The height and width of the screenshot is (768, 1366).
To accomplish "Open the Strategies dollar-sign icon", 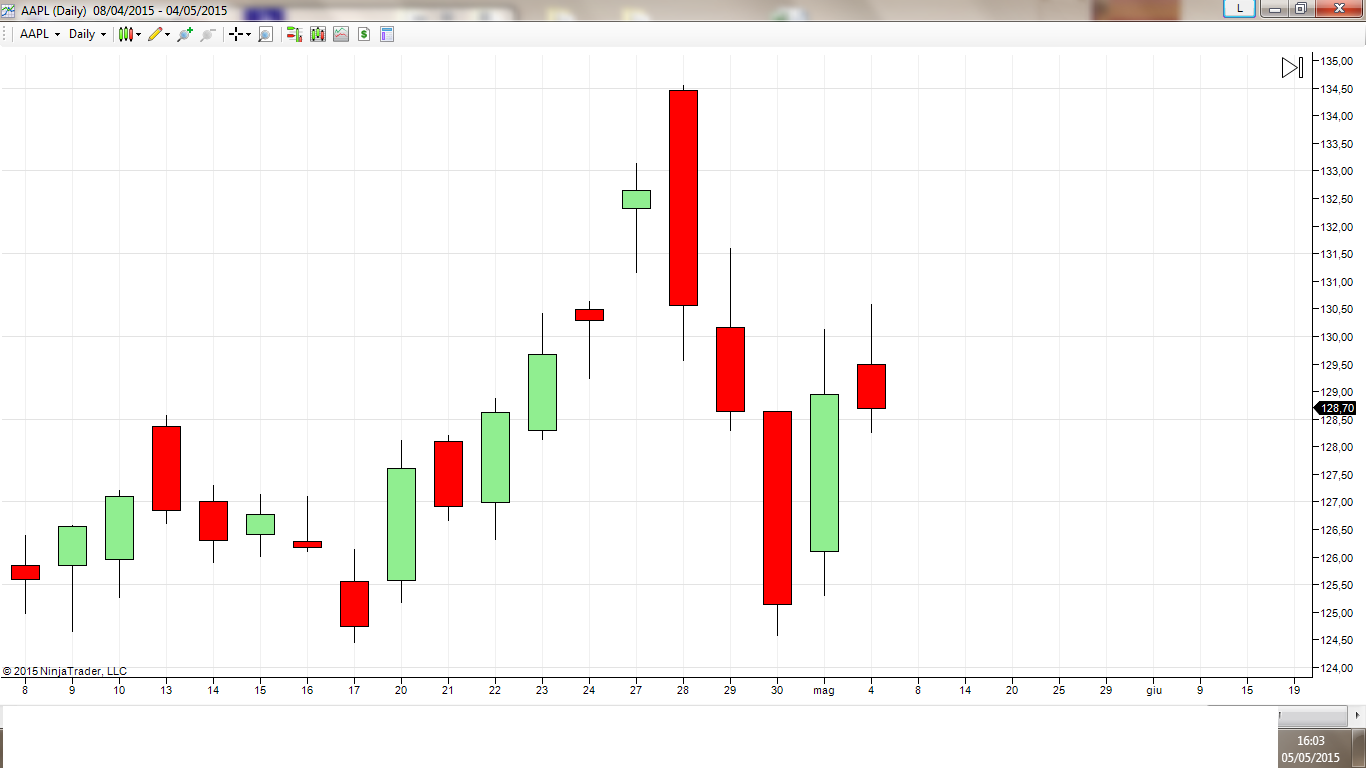I will (364, 34).
